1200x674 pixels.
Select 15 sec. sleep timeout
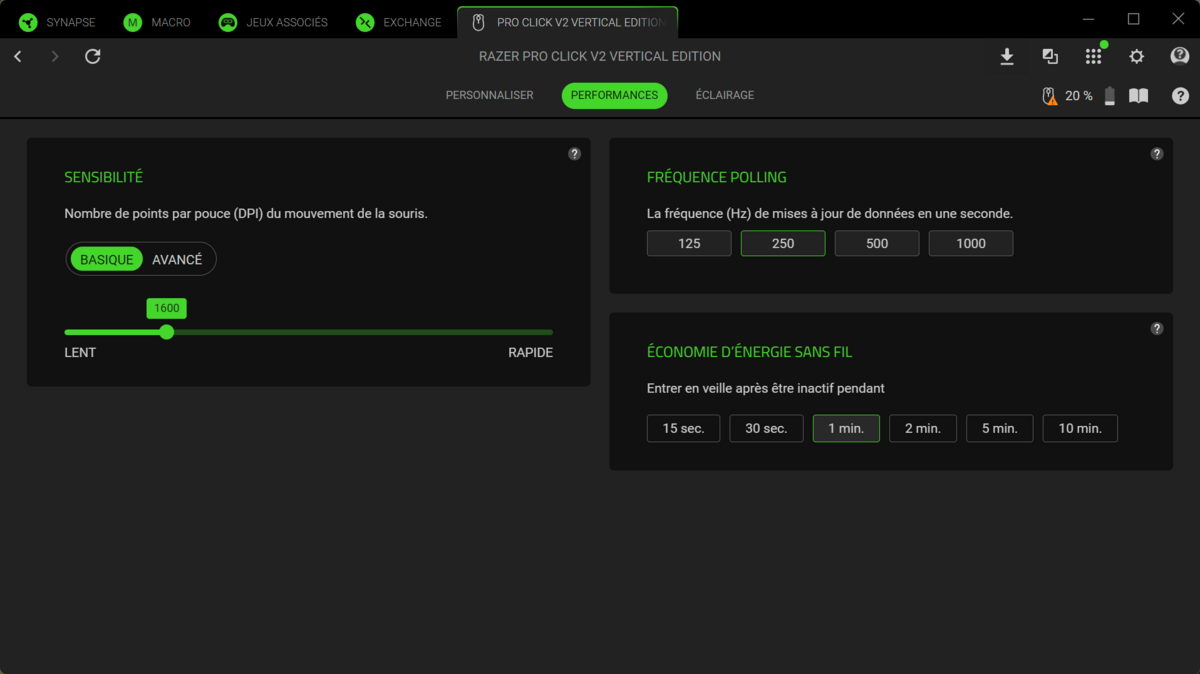point(683,428)
